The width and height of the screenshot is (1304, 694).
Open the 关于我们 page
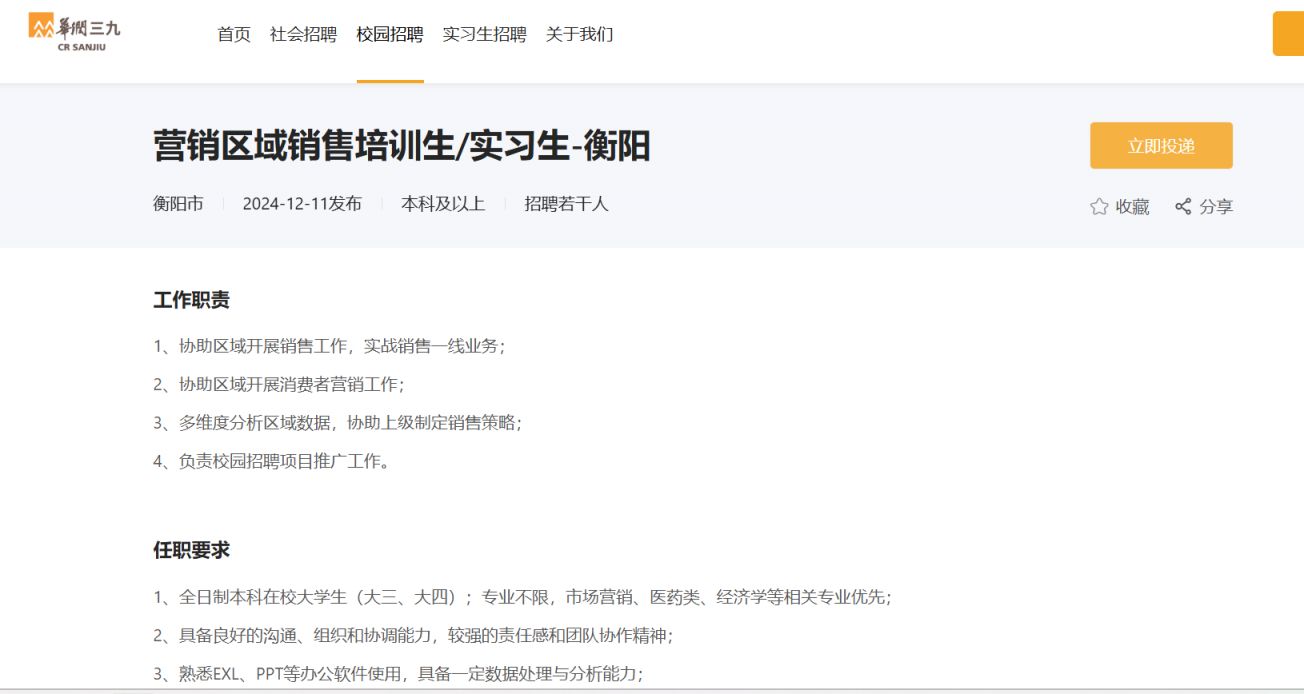579,35
